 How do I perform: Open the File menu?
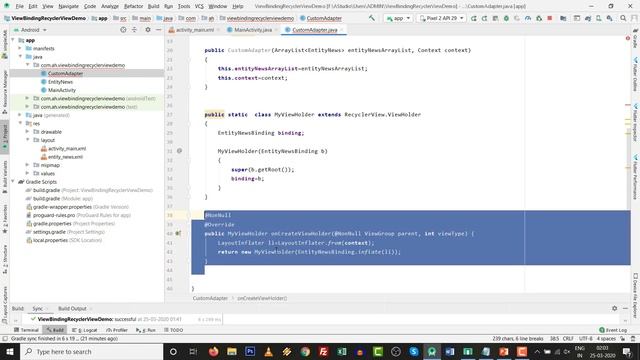[20, 6]
